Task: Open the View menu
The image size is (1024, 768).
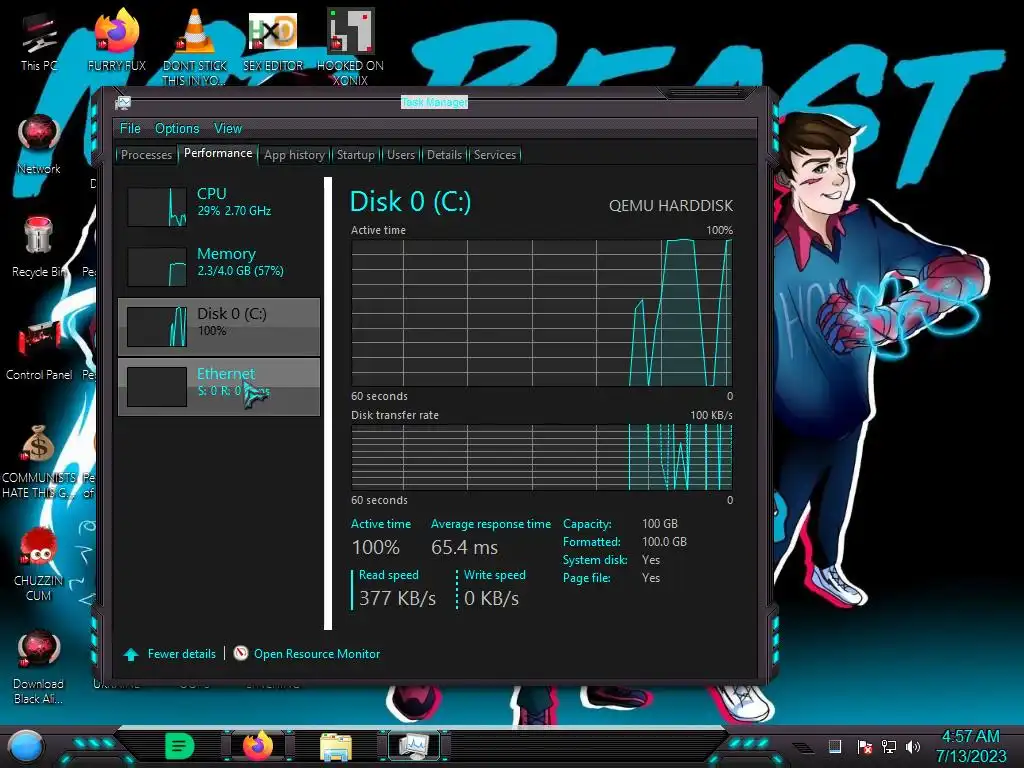Action: pos(228,128)
